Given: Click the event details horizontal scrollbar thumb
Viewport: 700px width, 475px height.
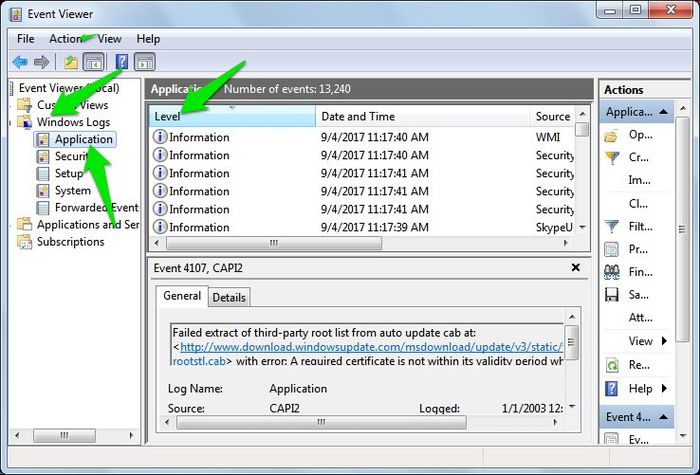Looking at the screenshot, I should tap(321, 422).
